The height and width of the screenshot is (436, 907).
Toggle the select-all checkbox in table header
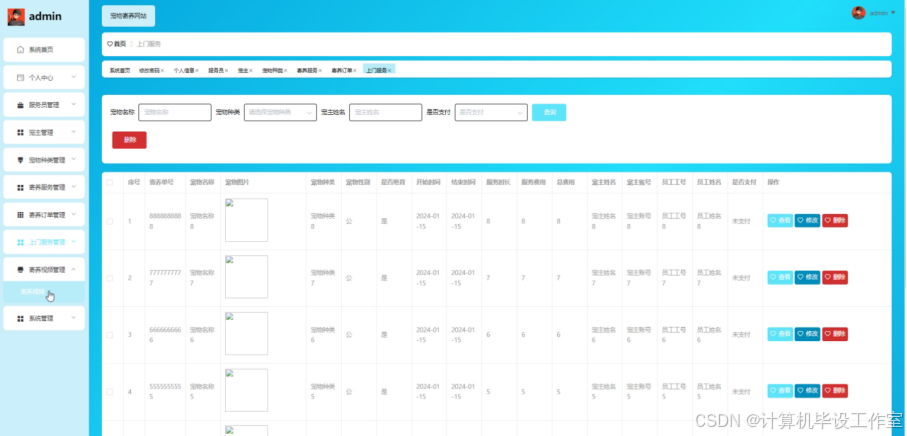click(x=110, y=183)
